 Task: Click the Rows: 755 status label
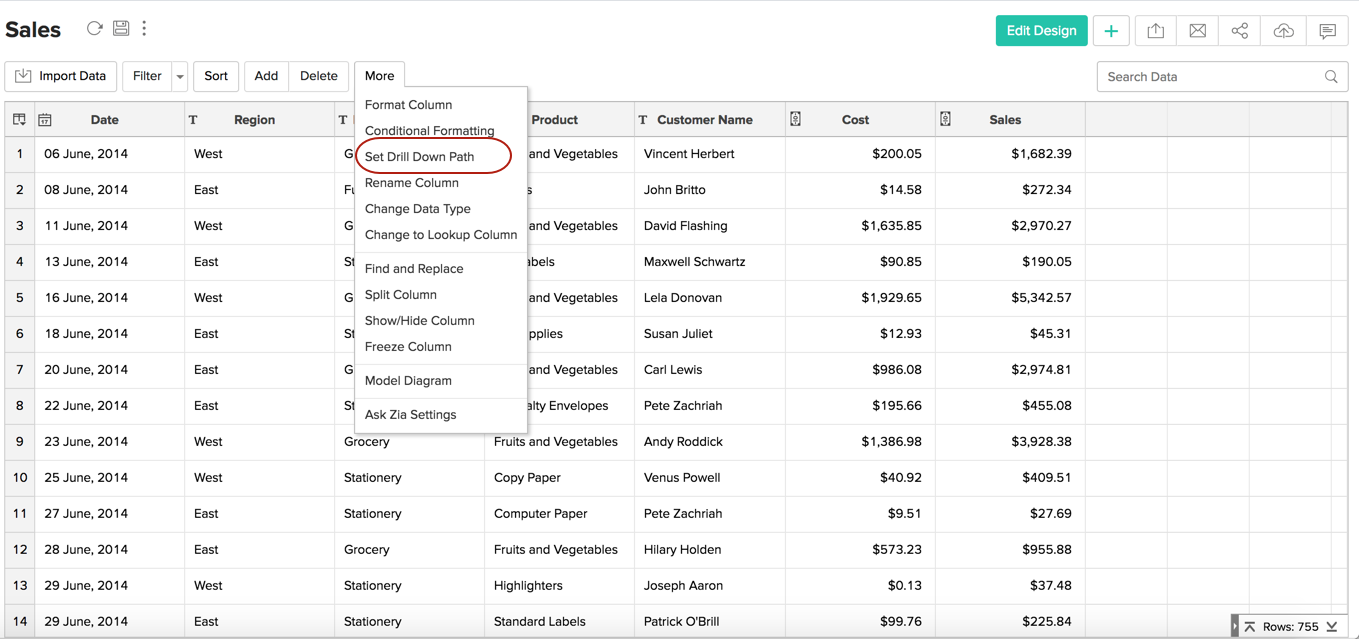(1291, 627)
